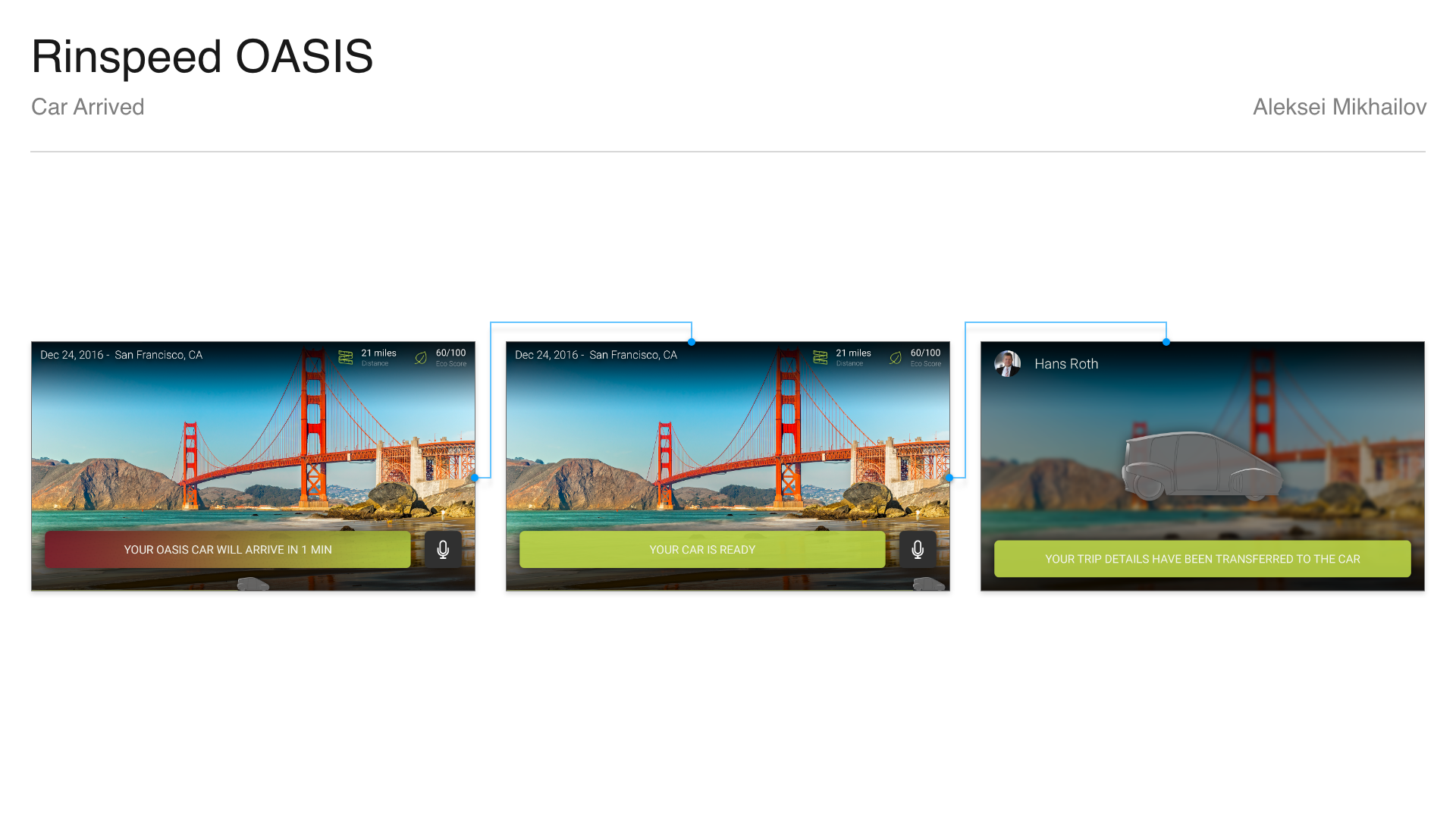Tap the 'Your car is ready' banner
The height and width of the screenshot is (819, 1456).
pyautogui.click(x=702, y=550)
